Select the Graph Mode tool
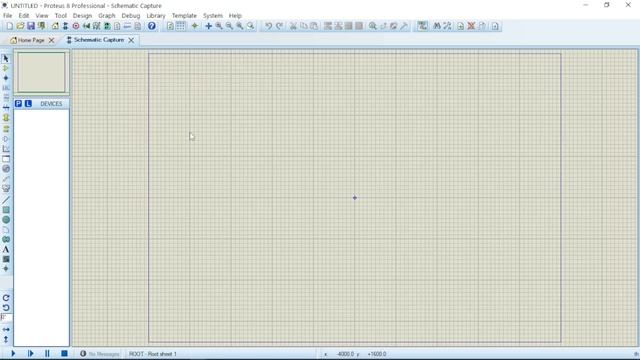The image size is (640, 360). pos(6,149)
